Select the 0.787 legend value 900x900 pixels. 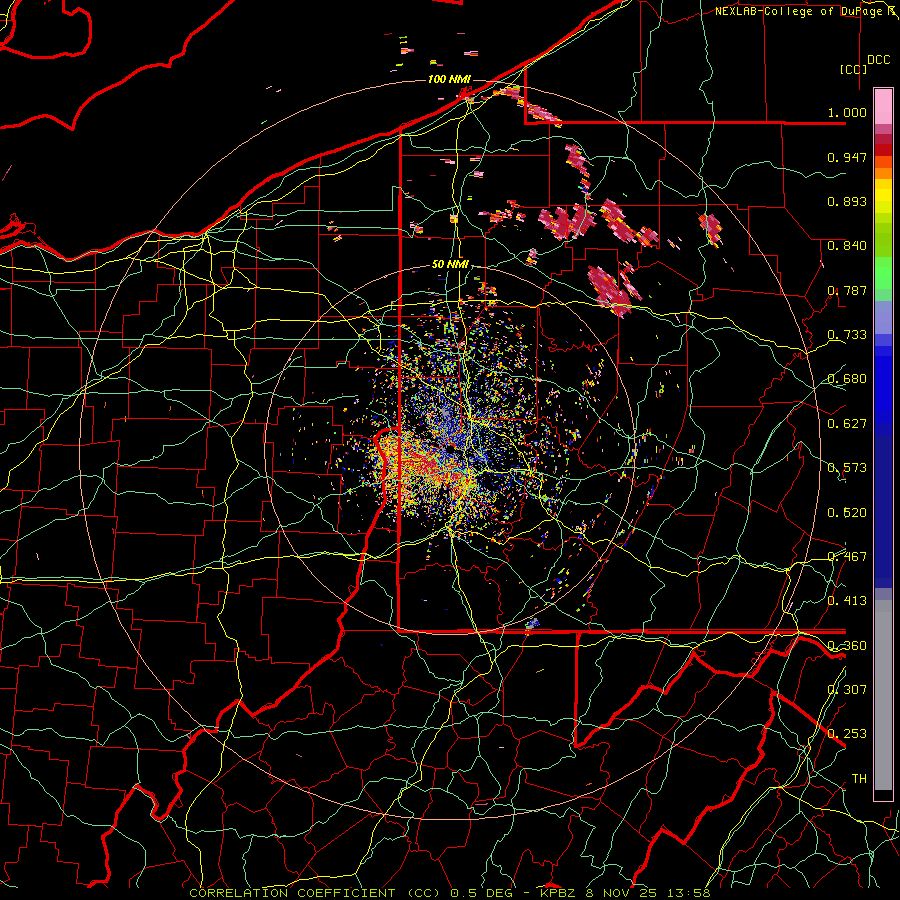tap(847, 290)
